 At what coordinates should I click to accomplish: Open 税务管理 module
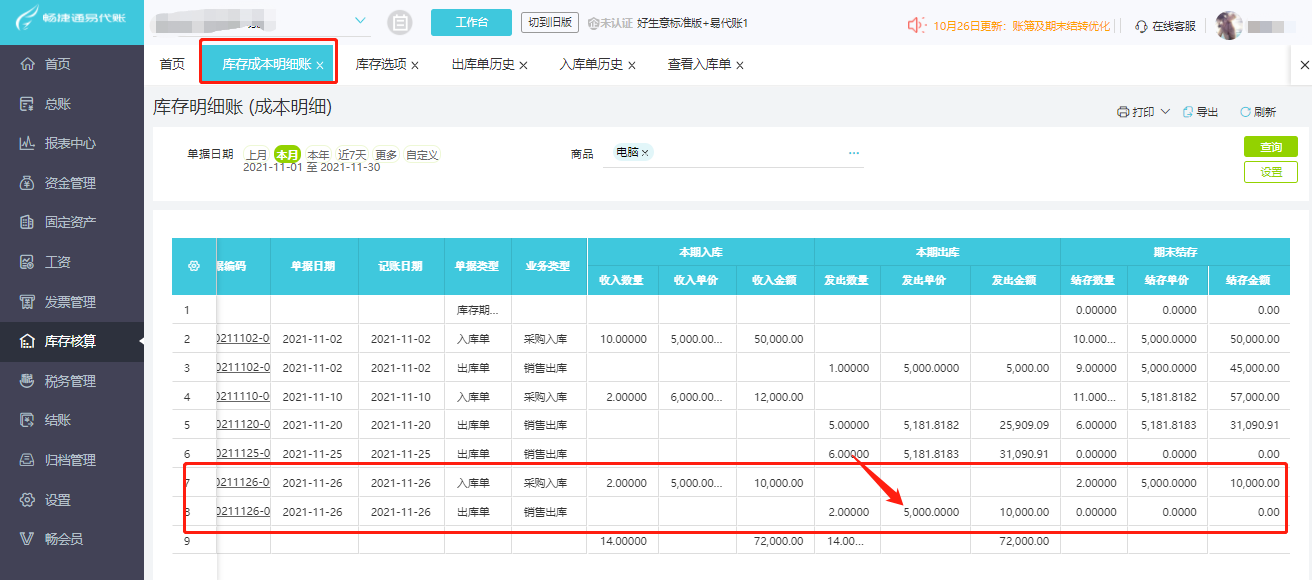tap(70, 381)
